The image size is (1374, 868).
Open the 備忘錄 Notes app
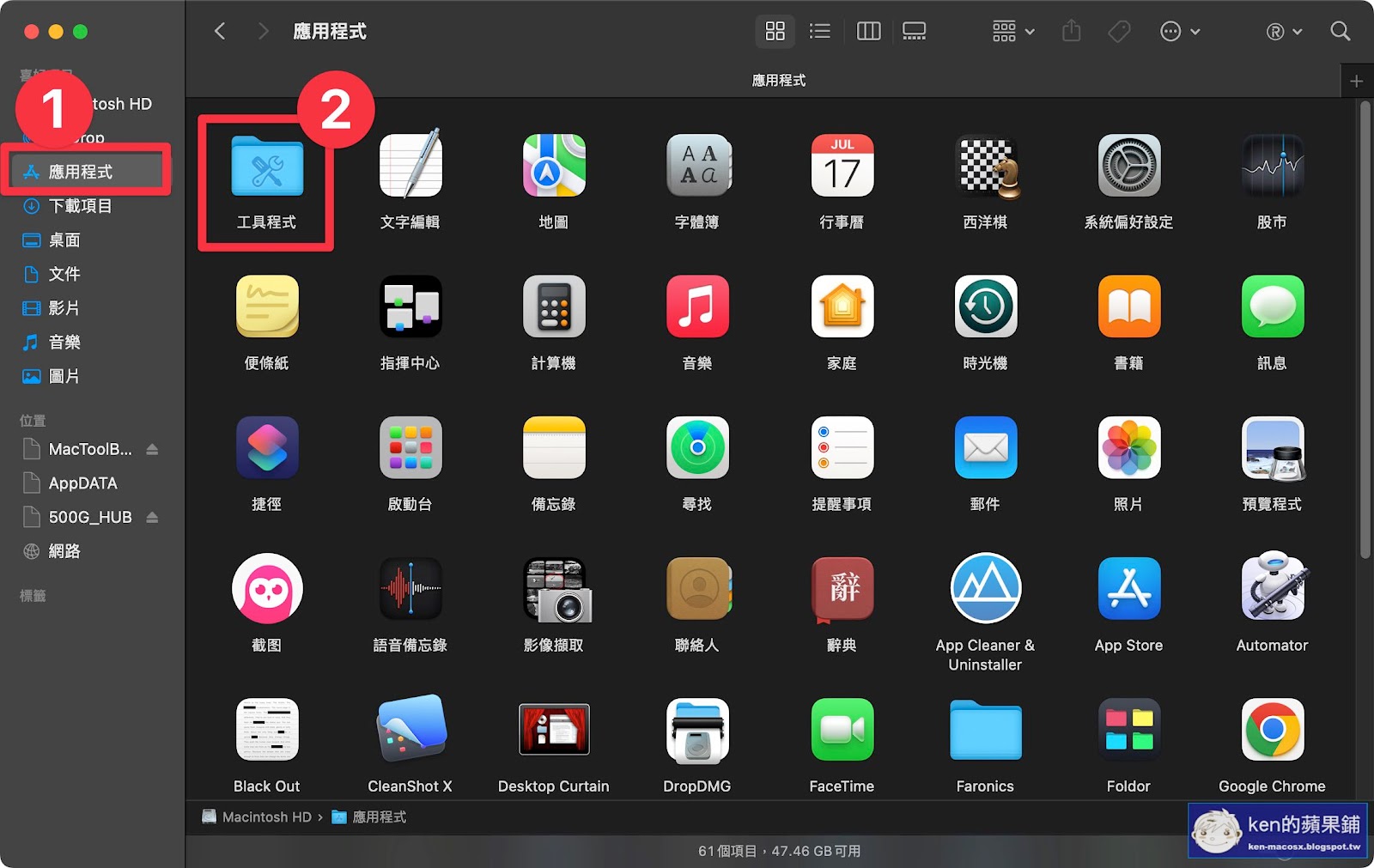(x=554, y=447)
